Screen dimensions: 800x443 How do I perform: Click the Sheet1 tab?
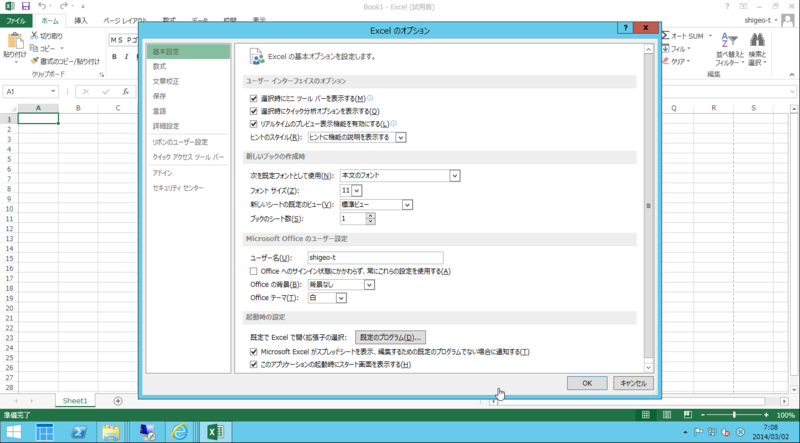[x=75, y=401]
